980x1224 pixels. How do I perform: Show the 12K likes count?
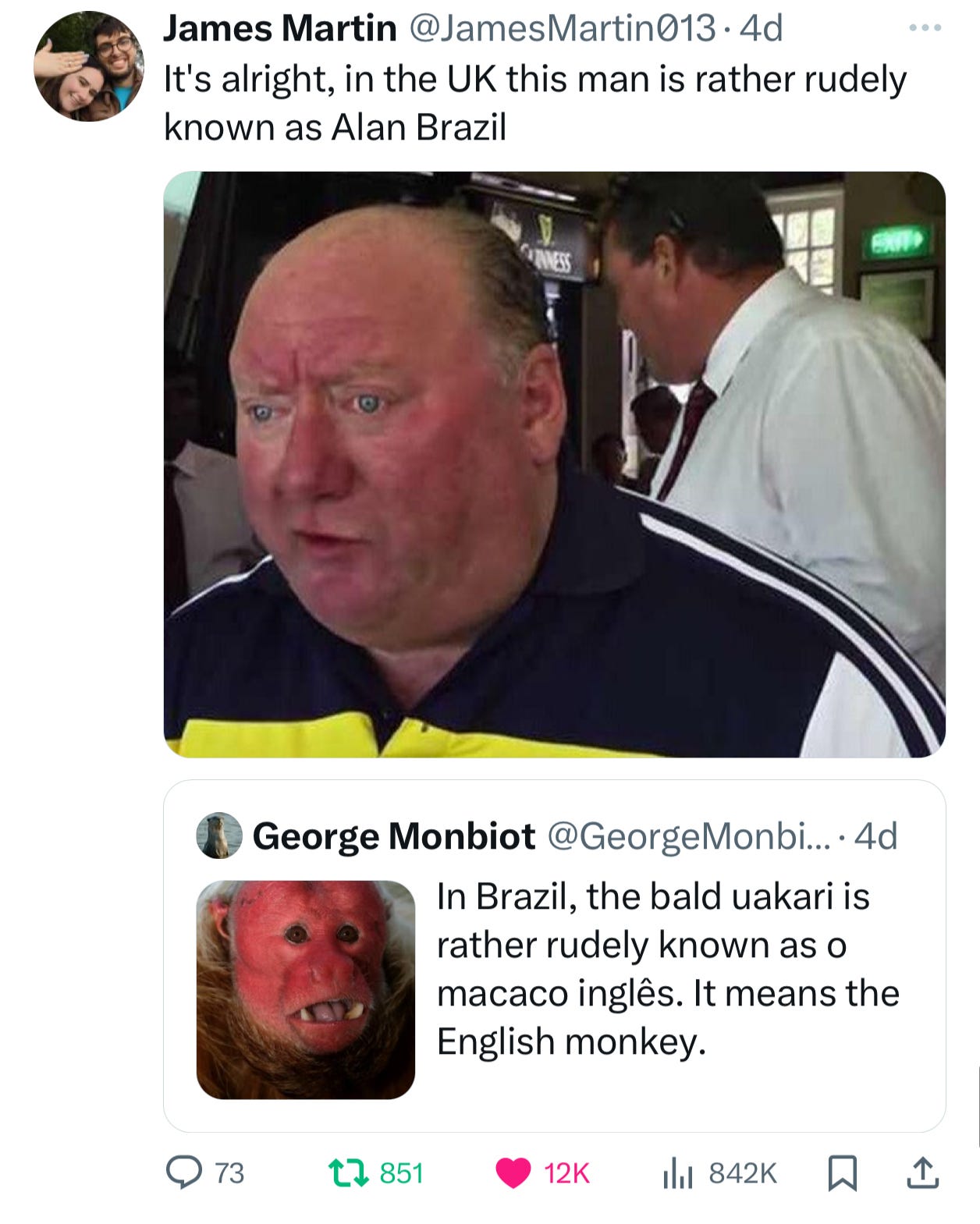[x=566, y=1173]
